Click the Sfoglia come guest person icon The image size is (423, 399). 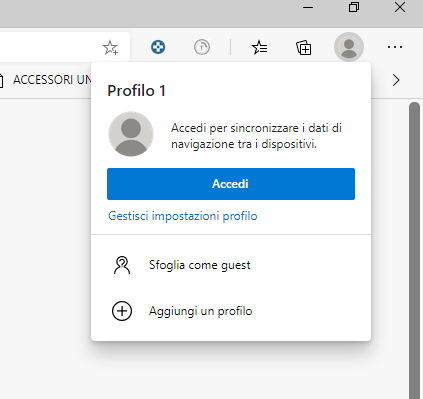122,265
